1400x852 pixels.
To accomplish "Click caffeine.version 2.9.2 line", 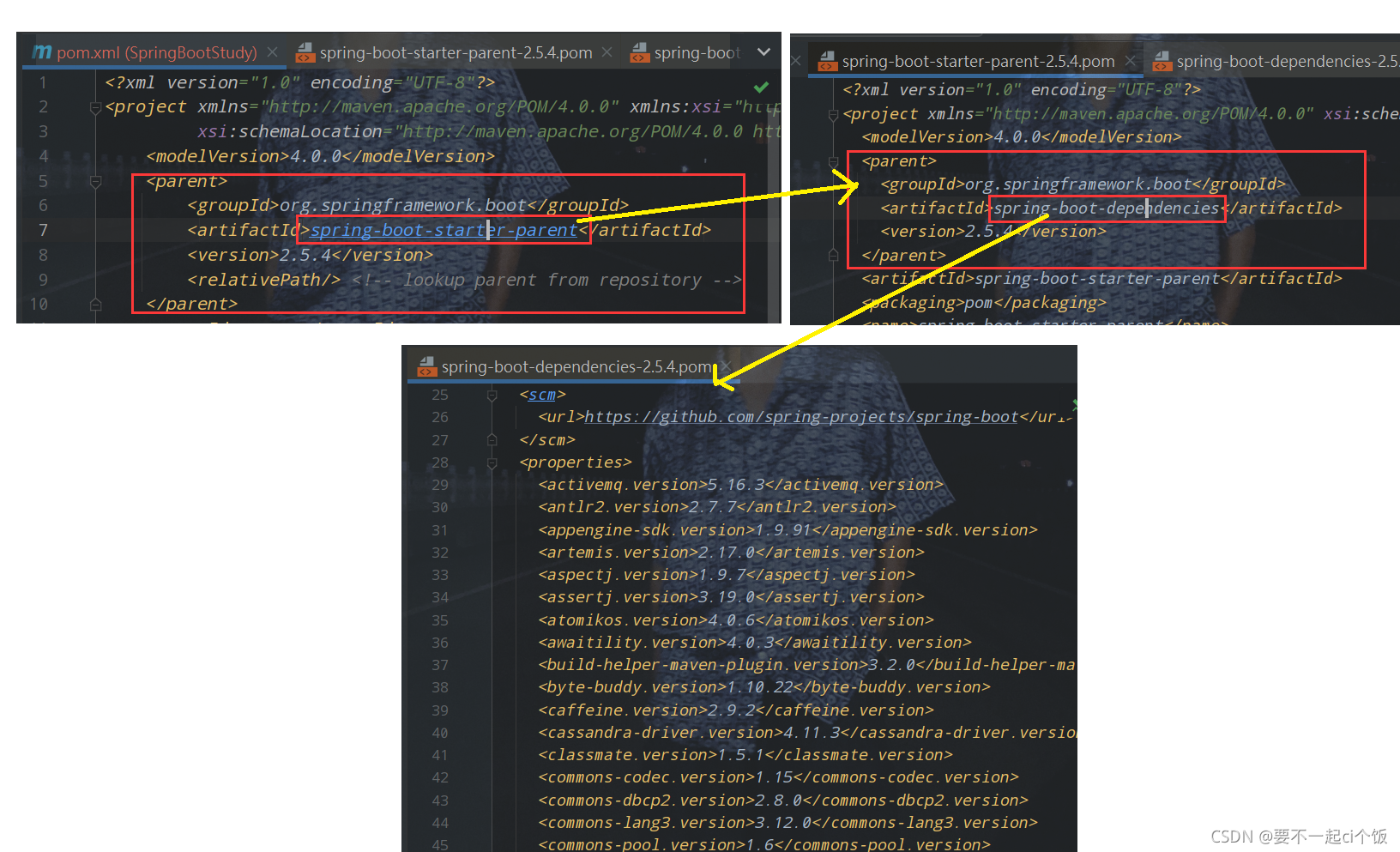I will click(x=736, y=710).
